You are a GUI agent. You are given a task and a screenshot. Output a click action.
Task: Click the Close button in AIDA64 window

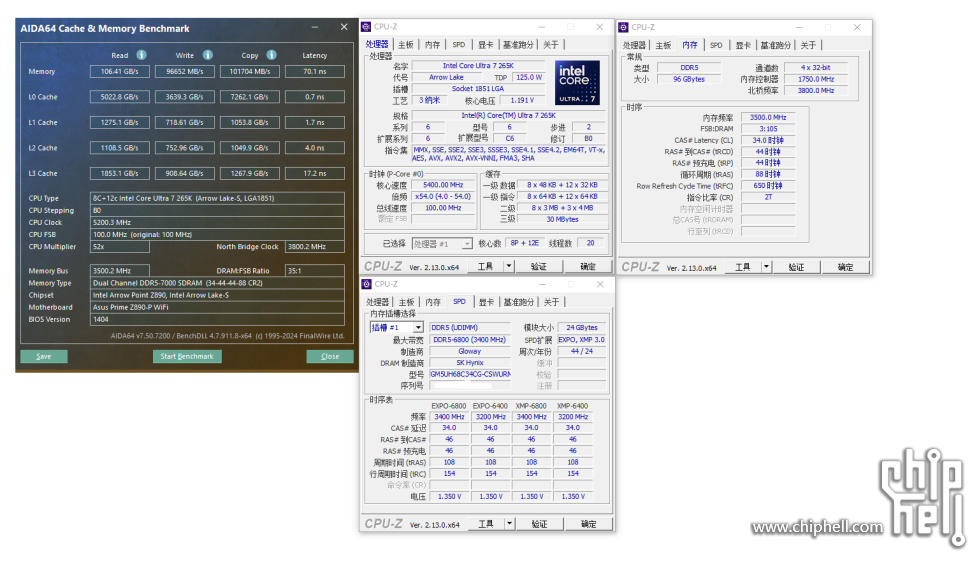point(330,356)
